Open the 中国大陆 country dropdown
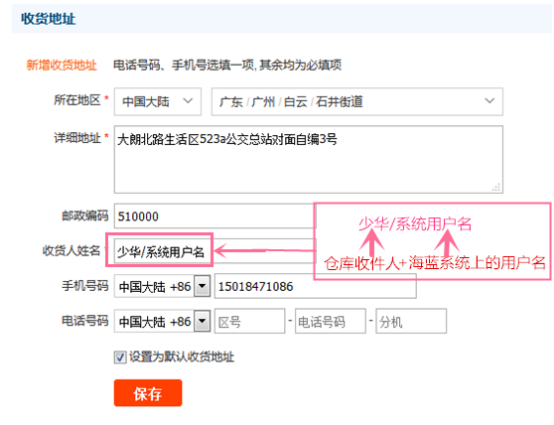Image resolution: width=554 pixels, height=425 pixels. (158, 101)
